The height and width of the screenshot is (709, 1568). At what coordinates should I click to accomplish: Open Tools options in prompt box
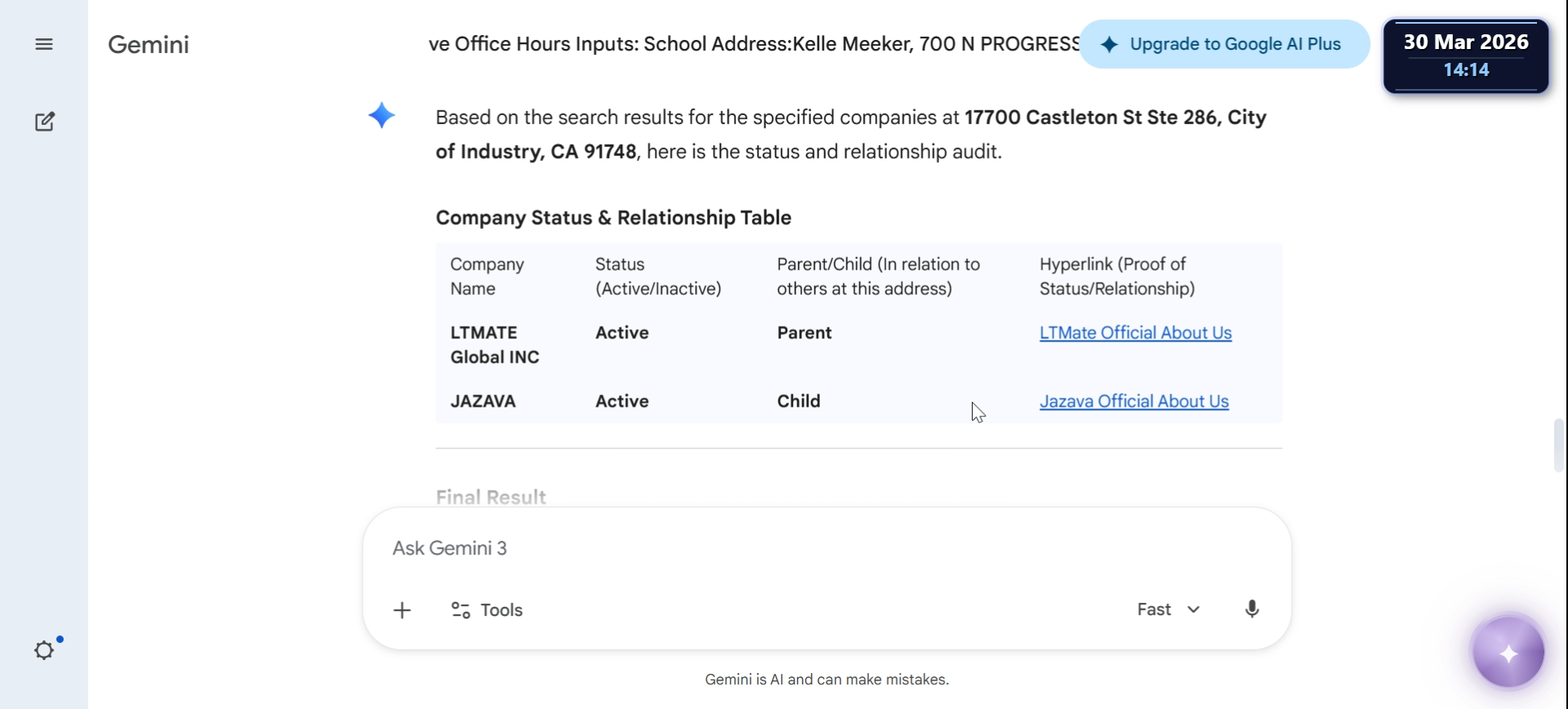click(487, 610)
